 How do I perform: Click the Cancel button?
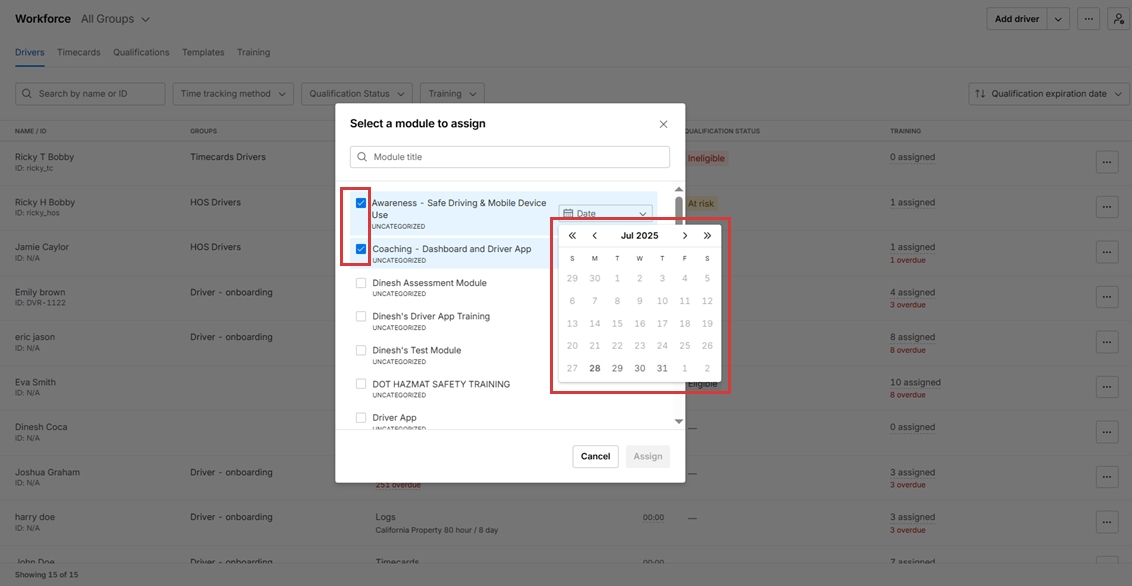pyautogui.click(x=595, y=456)
